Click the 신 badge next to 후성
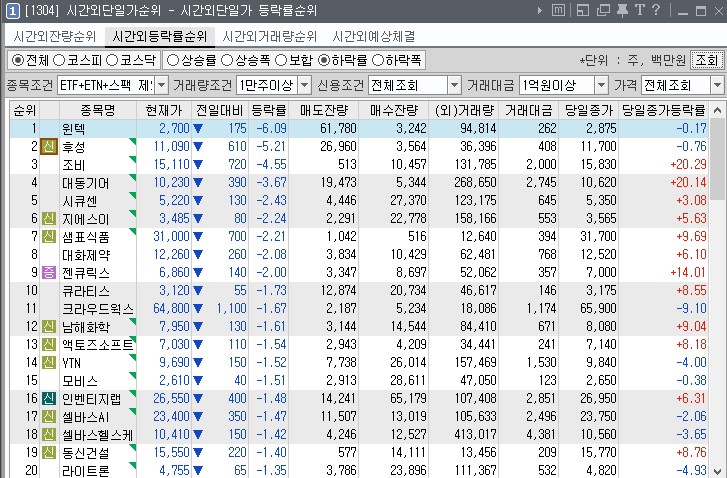Viewport: 727px width, 478px height. tap(49, 147)
